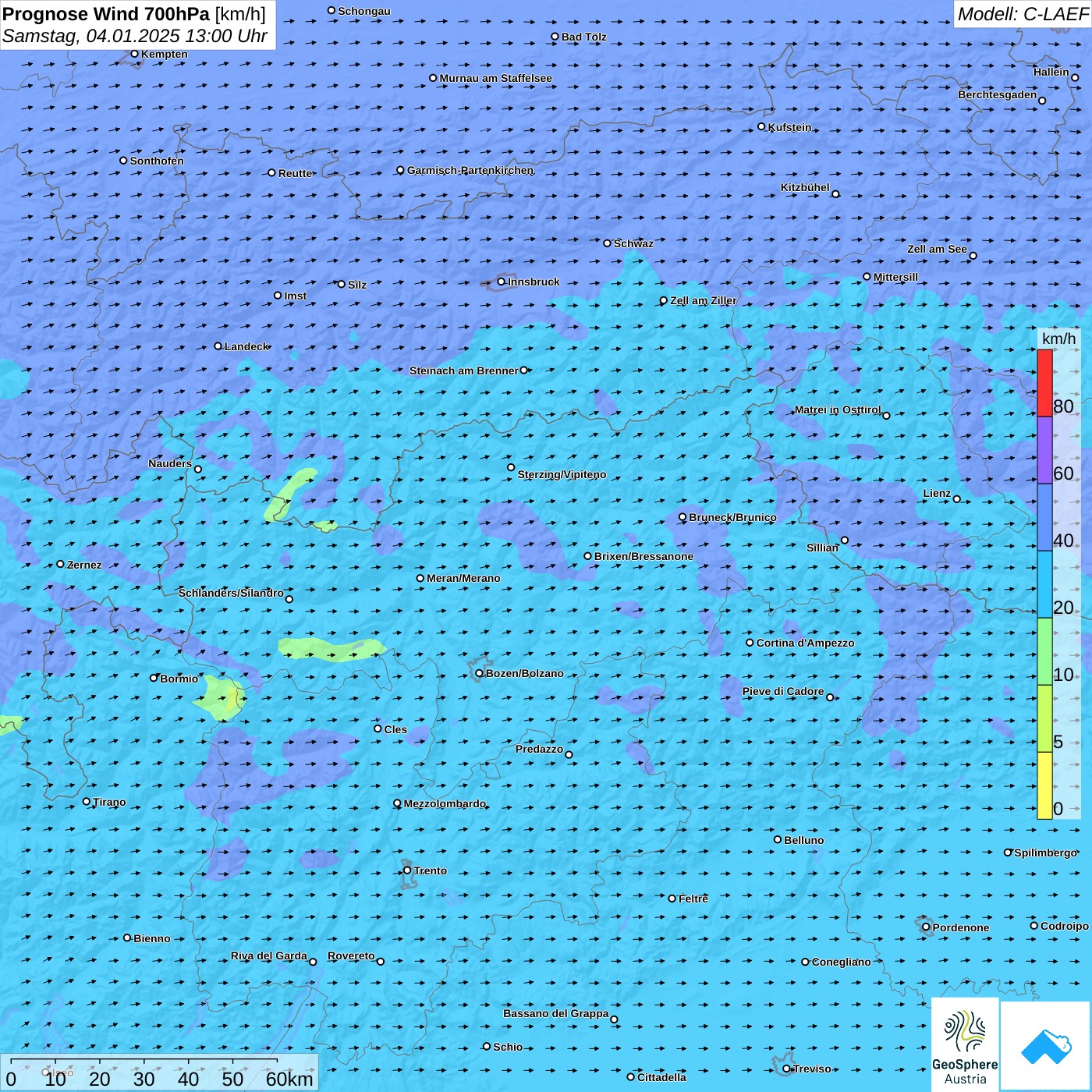
Task: Click the Schlanders/Silandro label
Action: pos(231,593)
